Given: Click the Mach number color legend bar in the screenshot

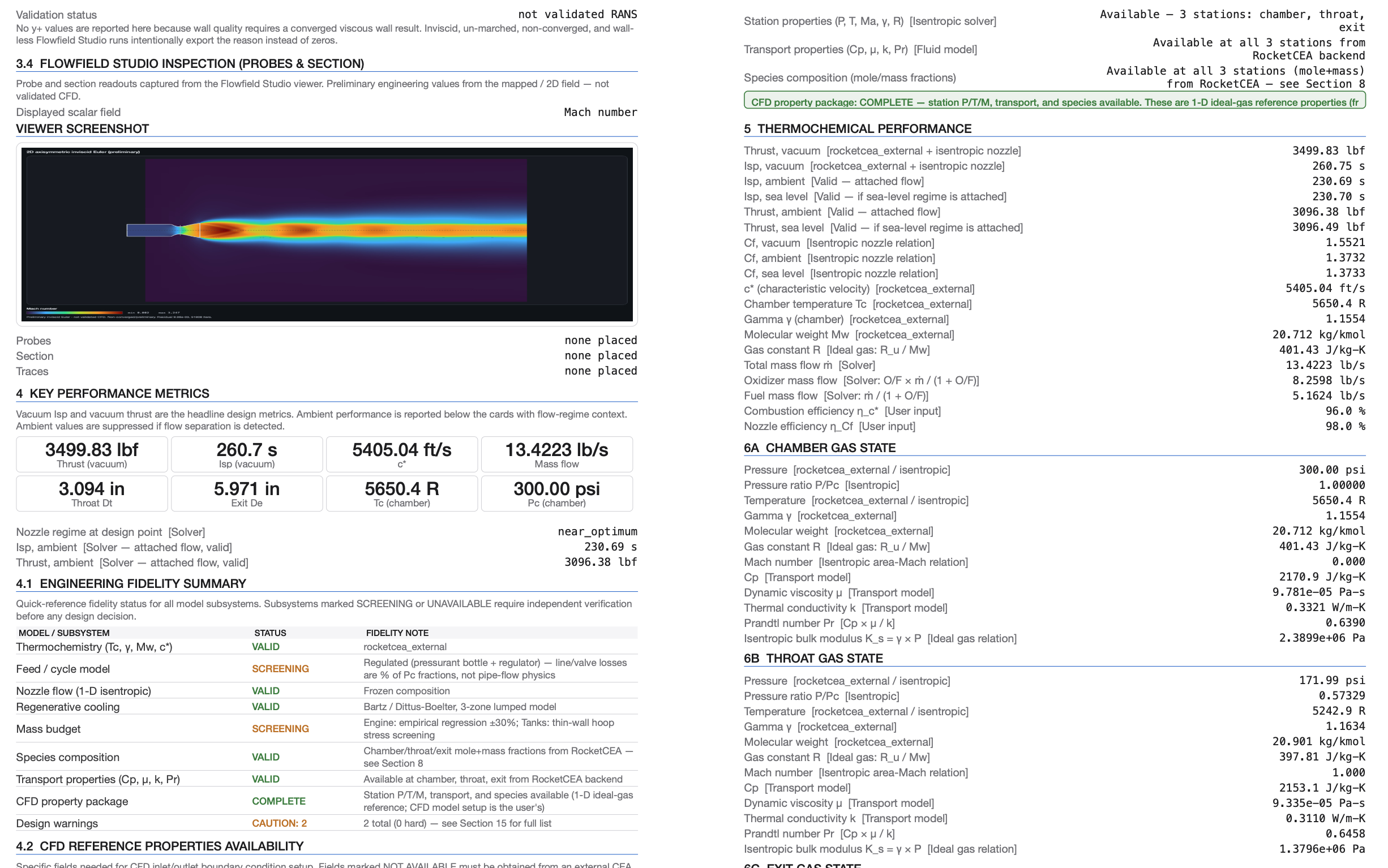Looking at the screenshot, I should 75,313.
